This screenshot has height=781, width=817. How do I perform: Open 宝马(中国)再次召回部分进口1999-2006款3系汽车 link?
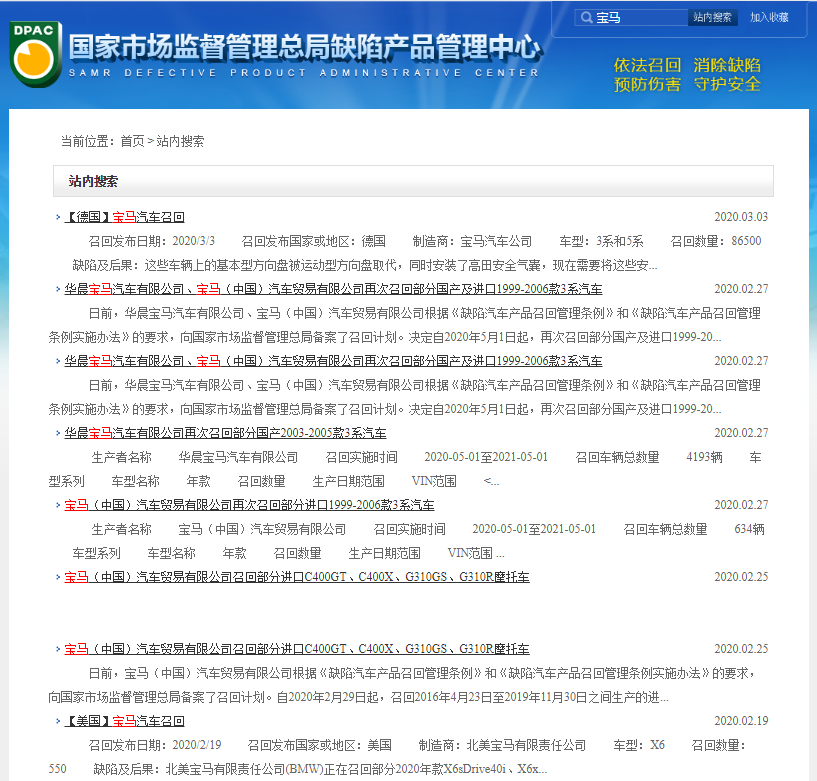pos(249,505)
